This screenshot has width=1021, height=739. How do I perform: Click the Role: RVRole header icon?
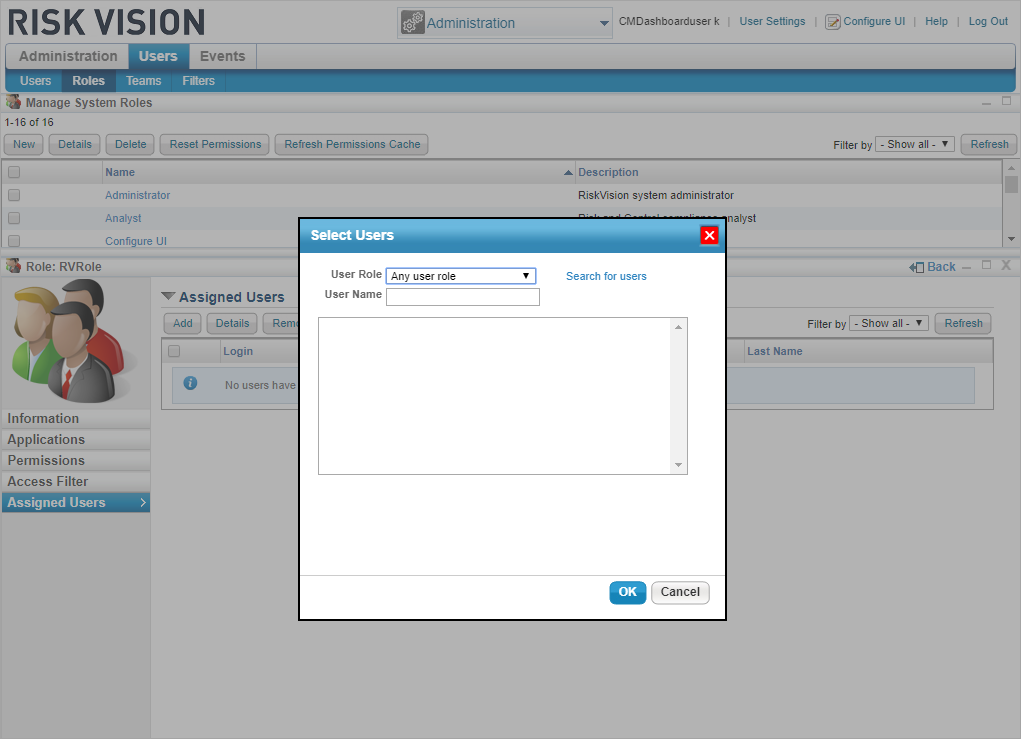(x=13, y=266)
